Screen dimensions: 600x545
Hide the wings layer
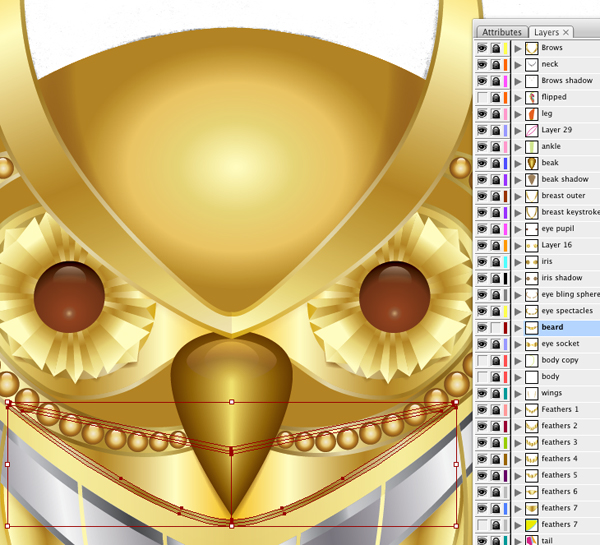(482, 393)
